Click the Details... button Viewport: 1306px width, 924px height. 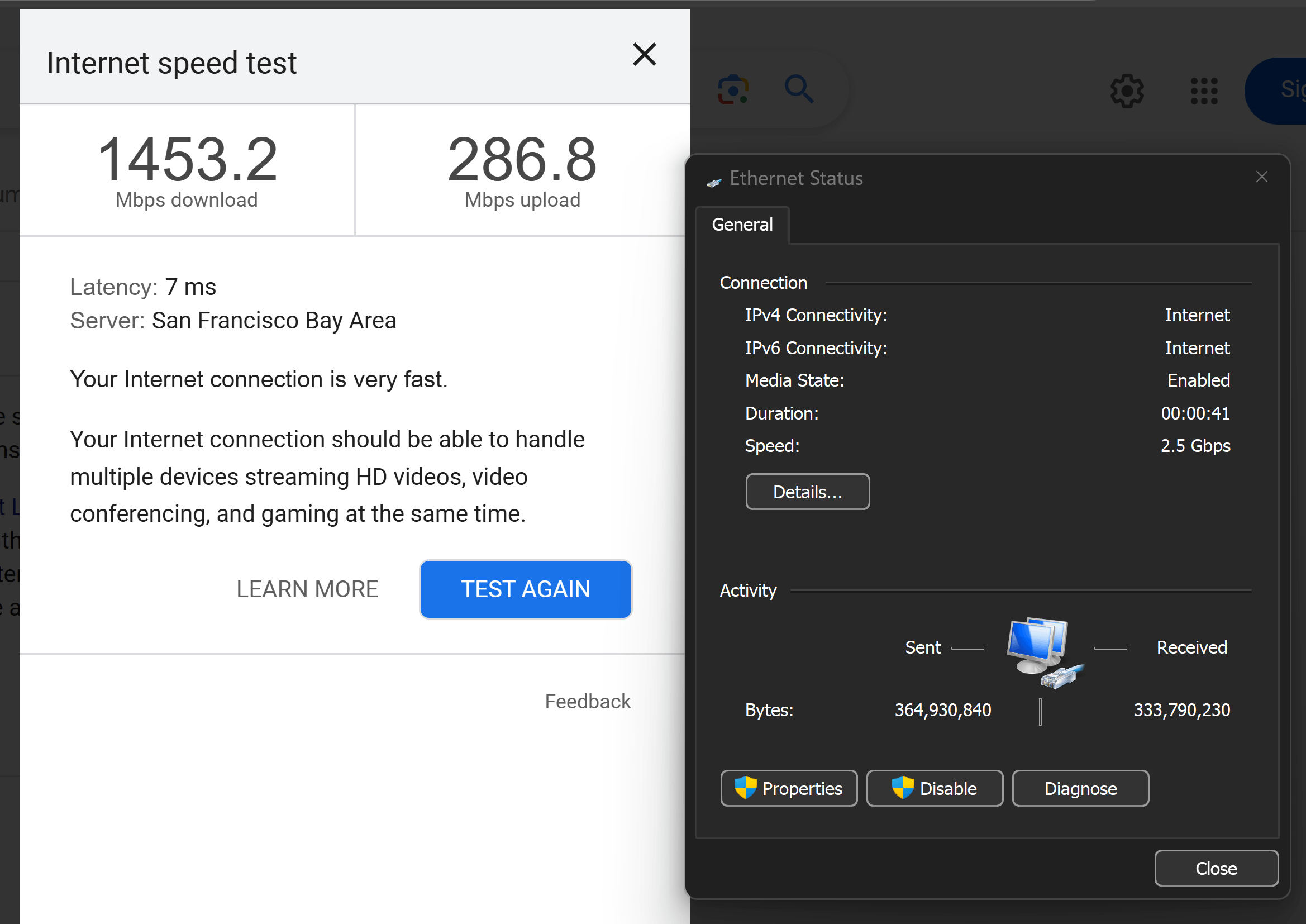click(x=807, y=492)
